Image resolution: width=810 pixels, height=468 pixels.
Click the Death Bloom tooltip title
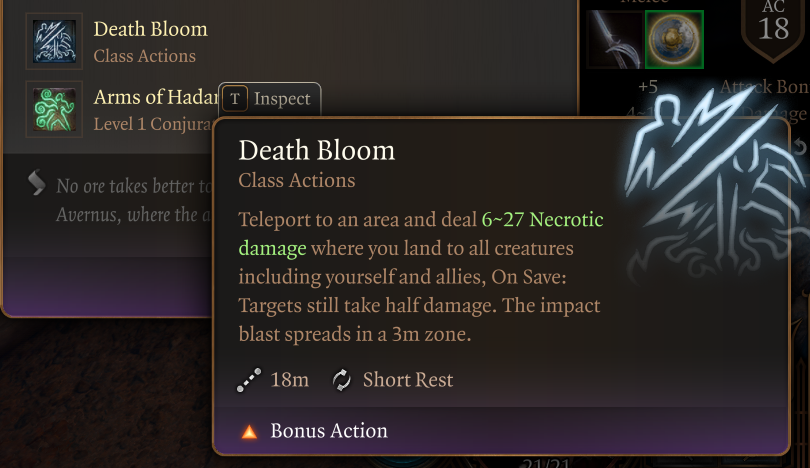tap(316, 151)
